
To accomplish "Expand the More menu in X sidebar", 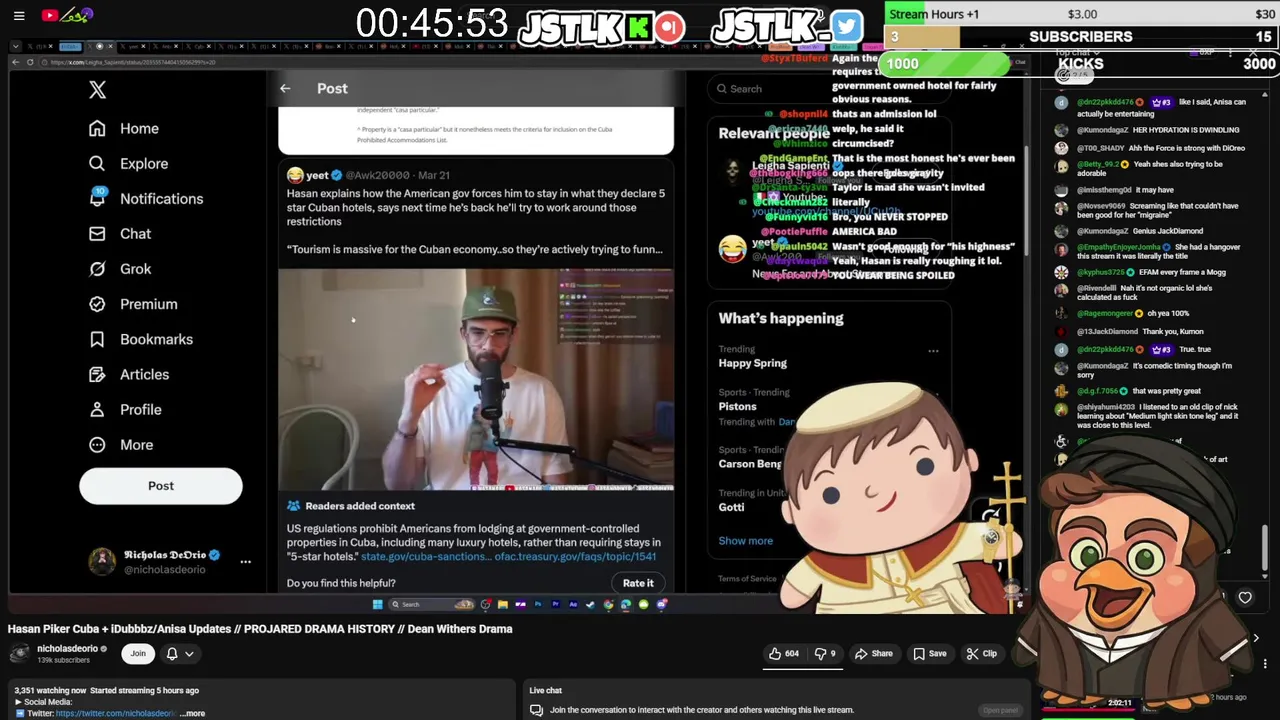I will click(x=121, y=445).
